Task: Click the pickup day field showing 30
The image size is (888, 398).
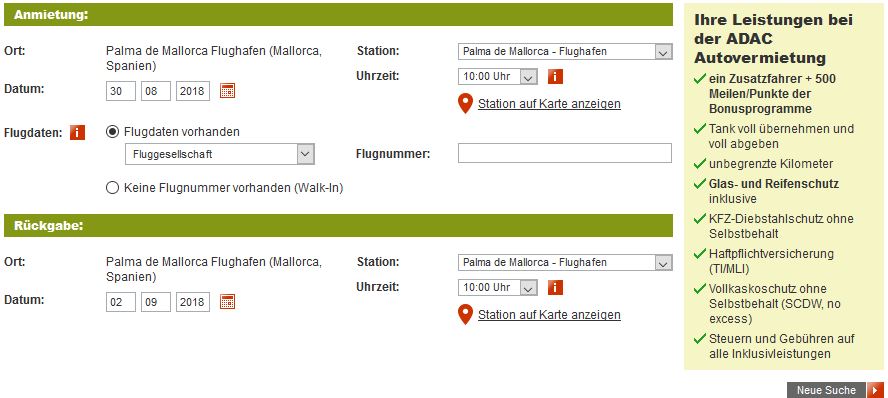Action: coord(121,91)
